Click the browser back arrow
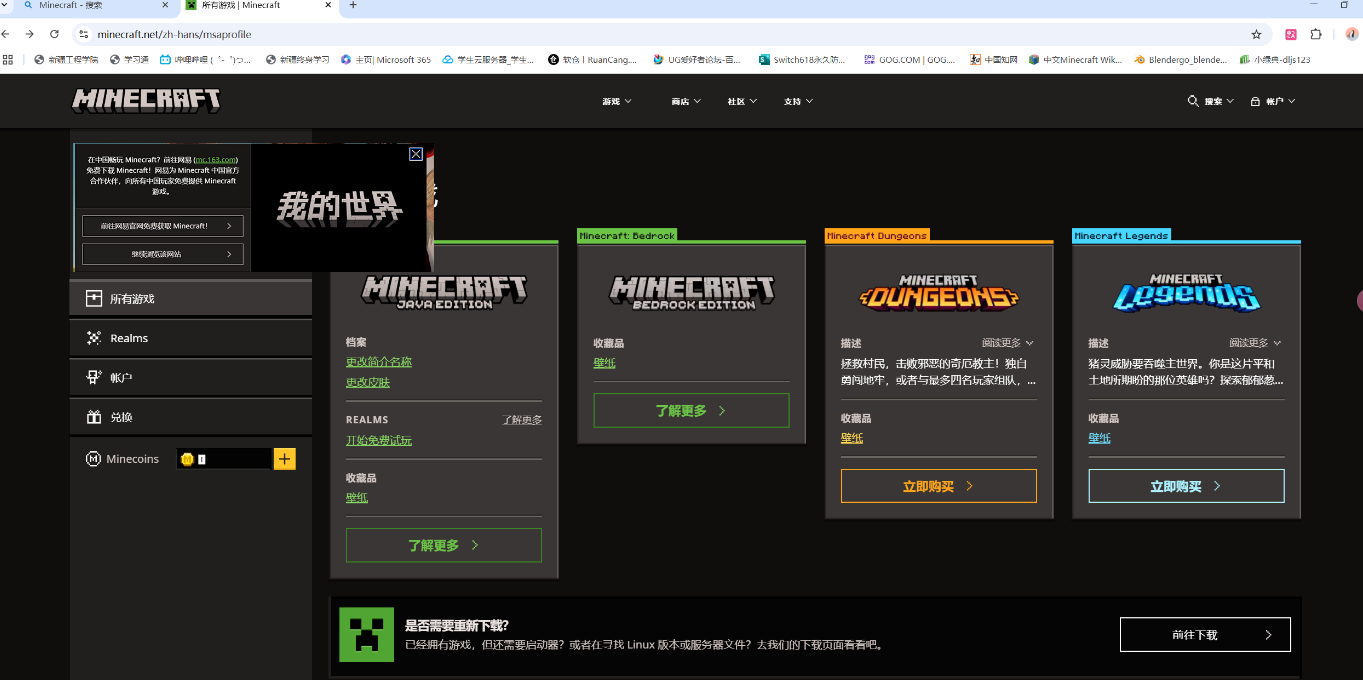Screen dimensions: 1363x680 click(x=6, y=34)
